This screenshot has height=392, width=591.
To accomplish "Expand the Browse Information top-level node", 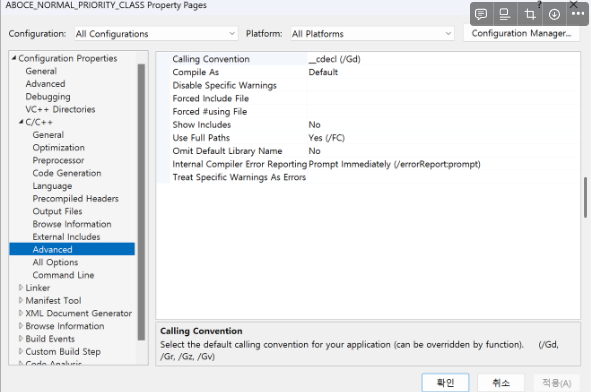I will click(21, 326).
